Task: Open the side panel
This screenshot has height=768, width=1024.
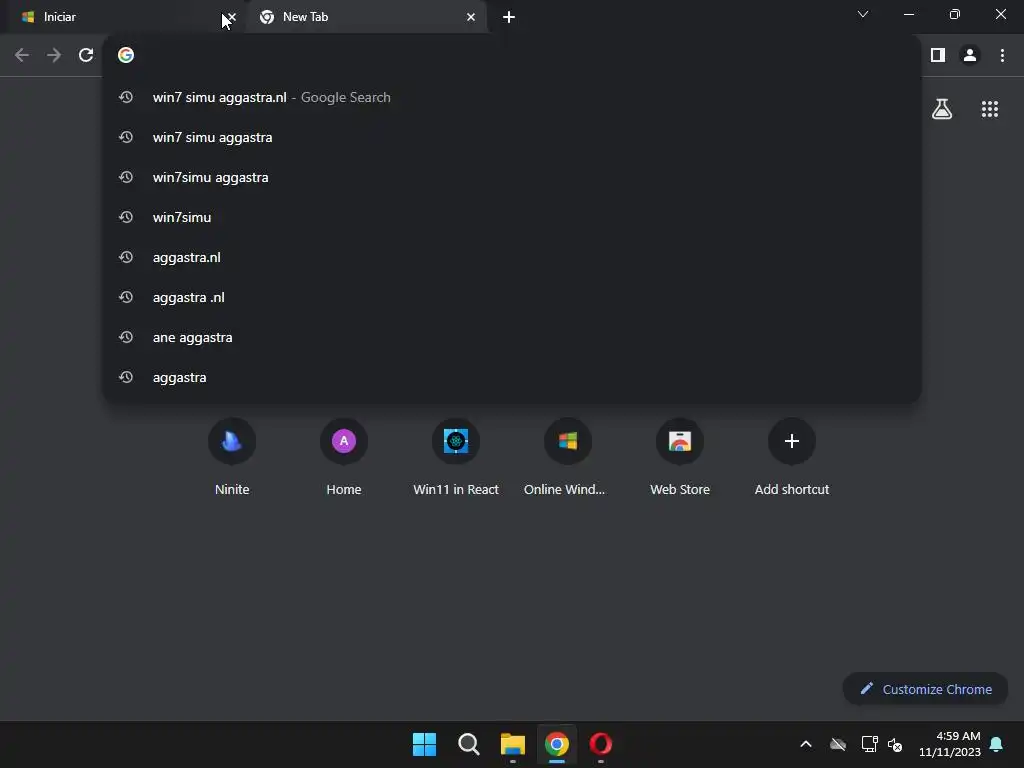Action: click(938, 56)
